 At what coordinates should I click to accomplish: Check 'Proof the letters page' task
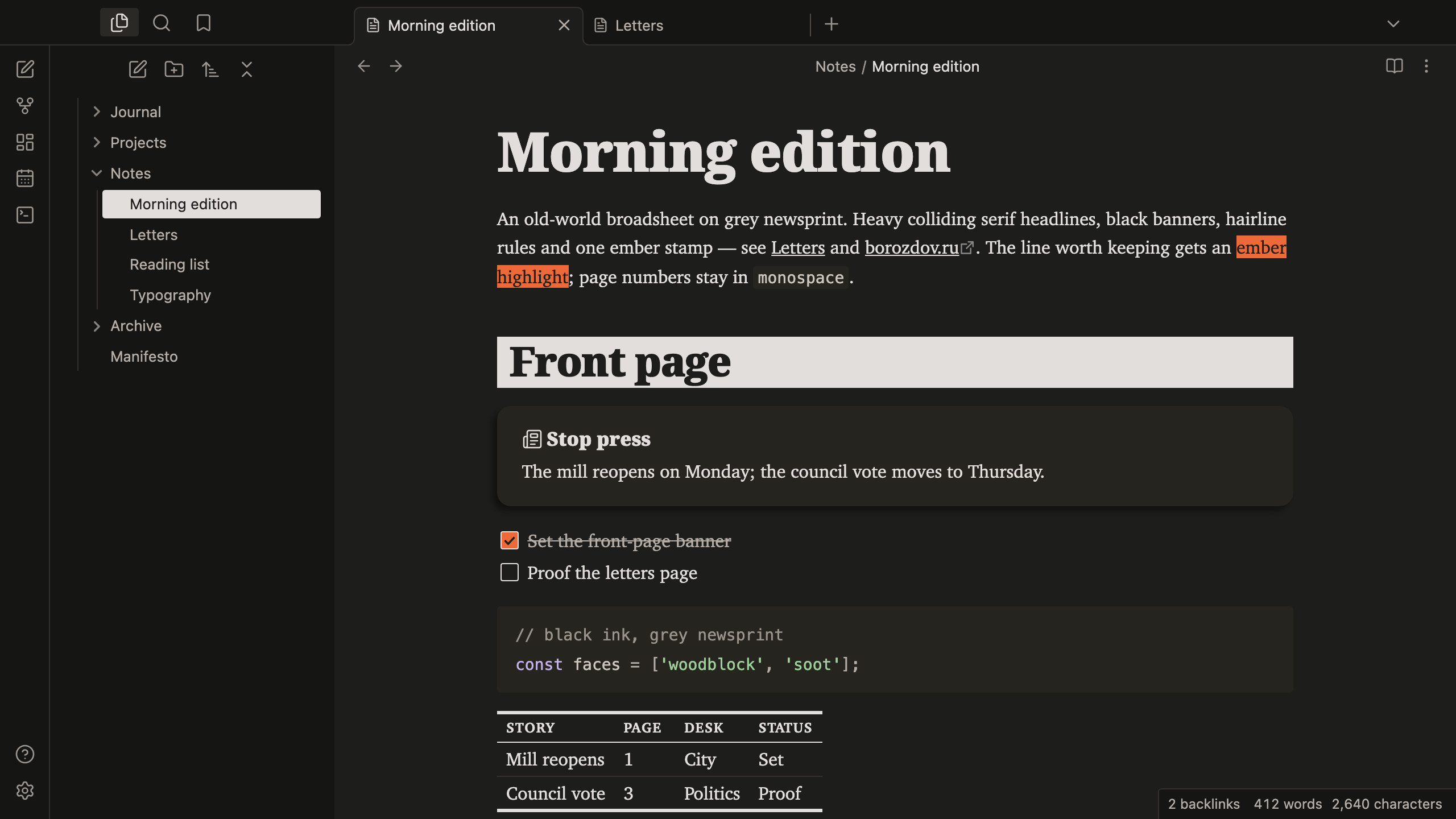(510, 572)
